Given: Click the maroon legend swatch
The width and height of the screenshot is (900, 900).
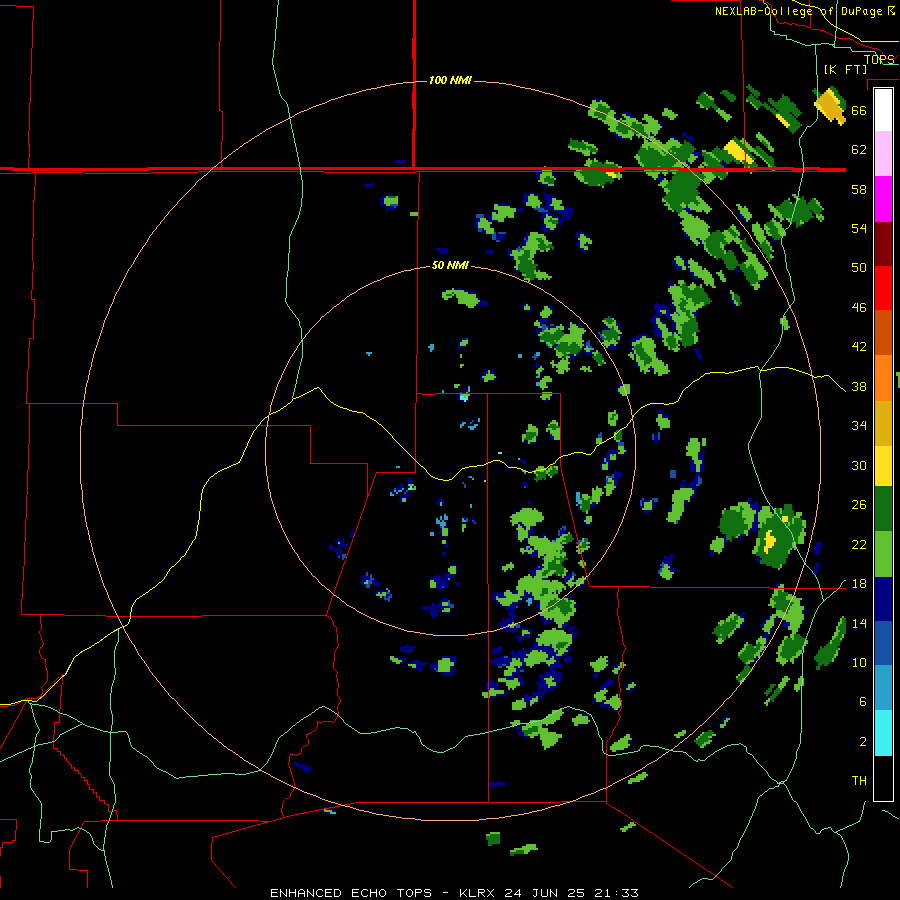Looking at the screenshot, I should click(x=883, y=244).
